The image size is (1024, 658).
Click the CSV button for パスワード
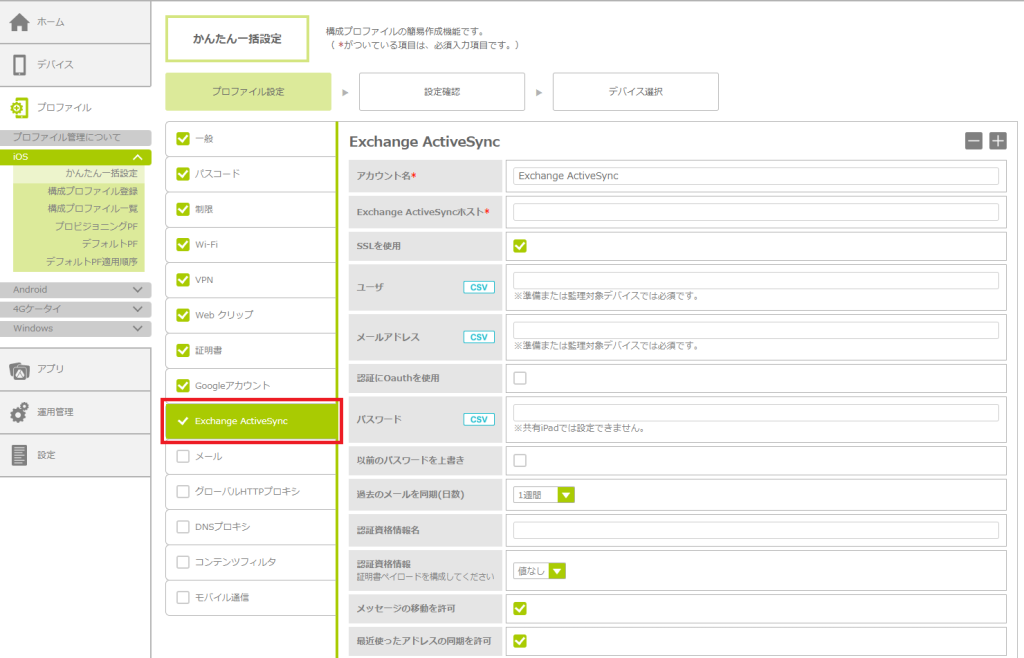click(x=479, y=419)
